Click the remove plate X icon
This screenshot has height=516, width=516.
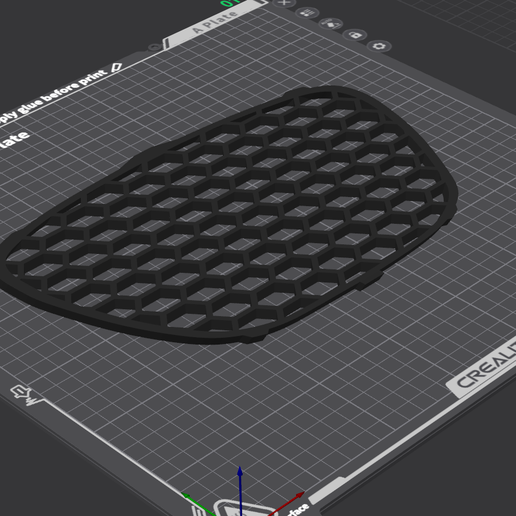[284, 3]
